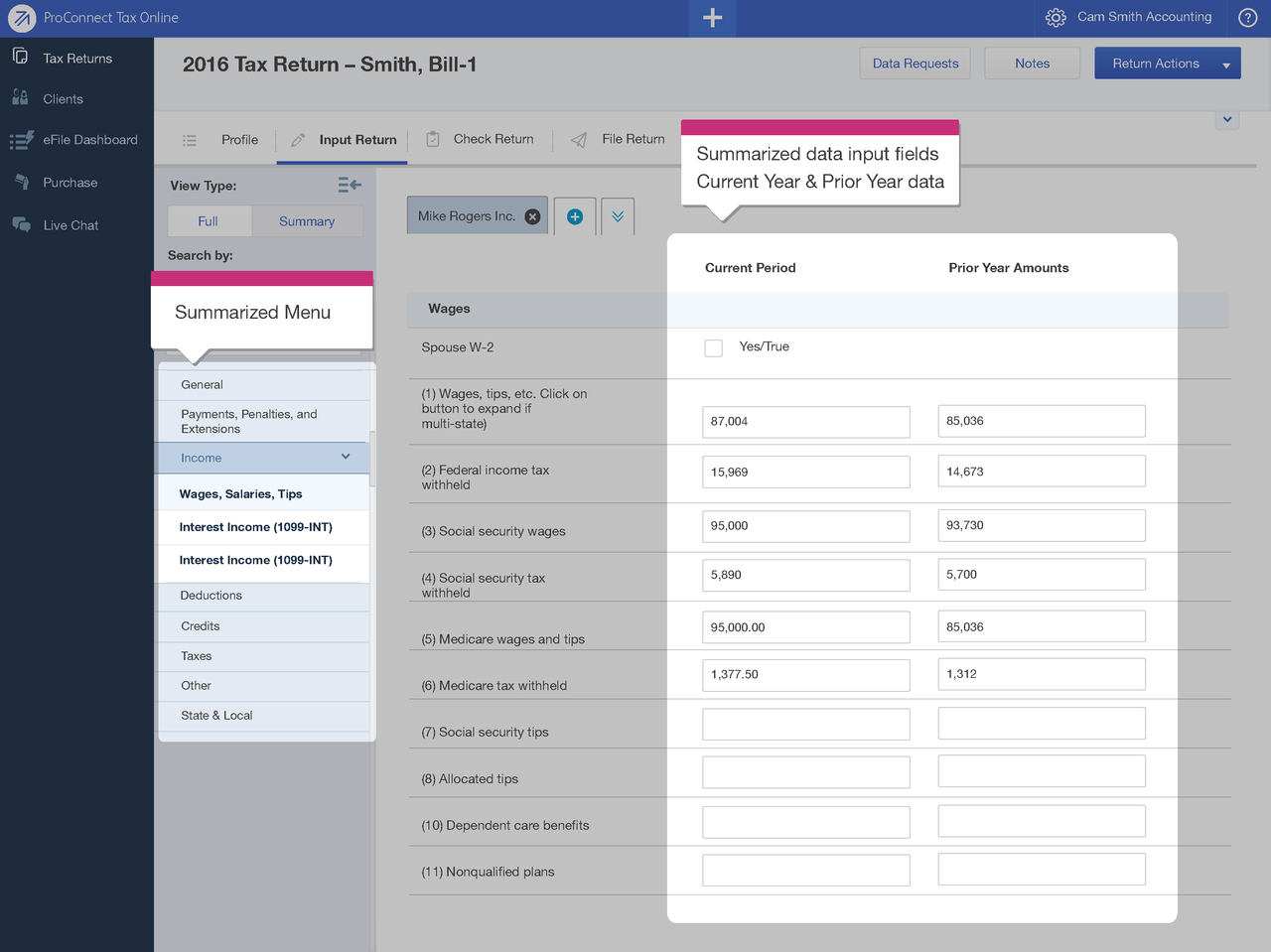Viewport: 1271px width, 952px height.
Task: Open Cam Smith Accounting account
Action: click(1144, 17)
